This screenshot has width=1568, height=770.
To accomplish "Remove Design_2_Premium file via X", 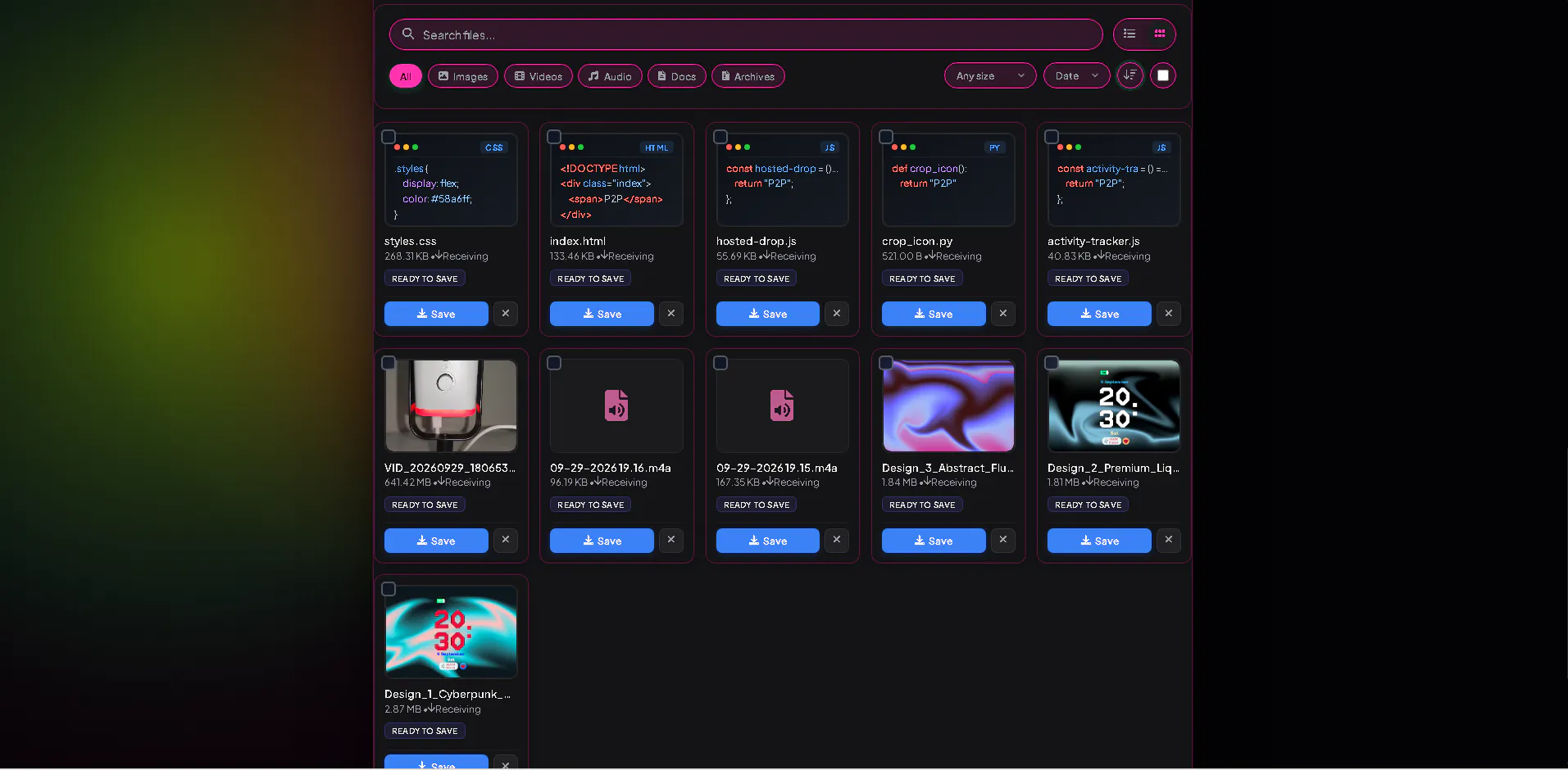I will [x=1169, y=540].
